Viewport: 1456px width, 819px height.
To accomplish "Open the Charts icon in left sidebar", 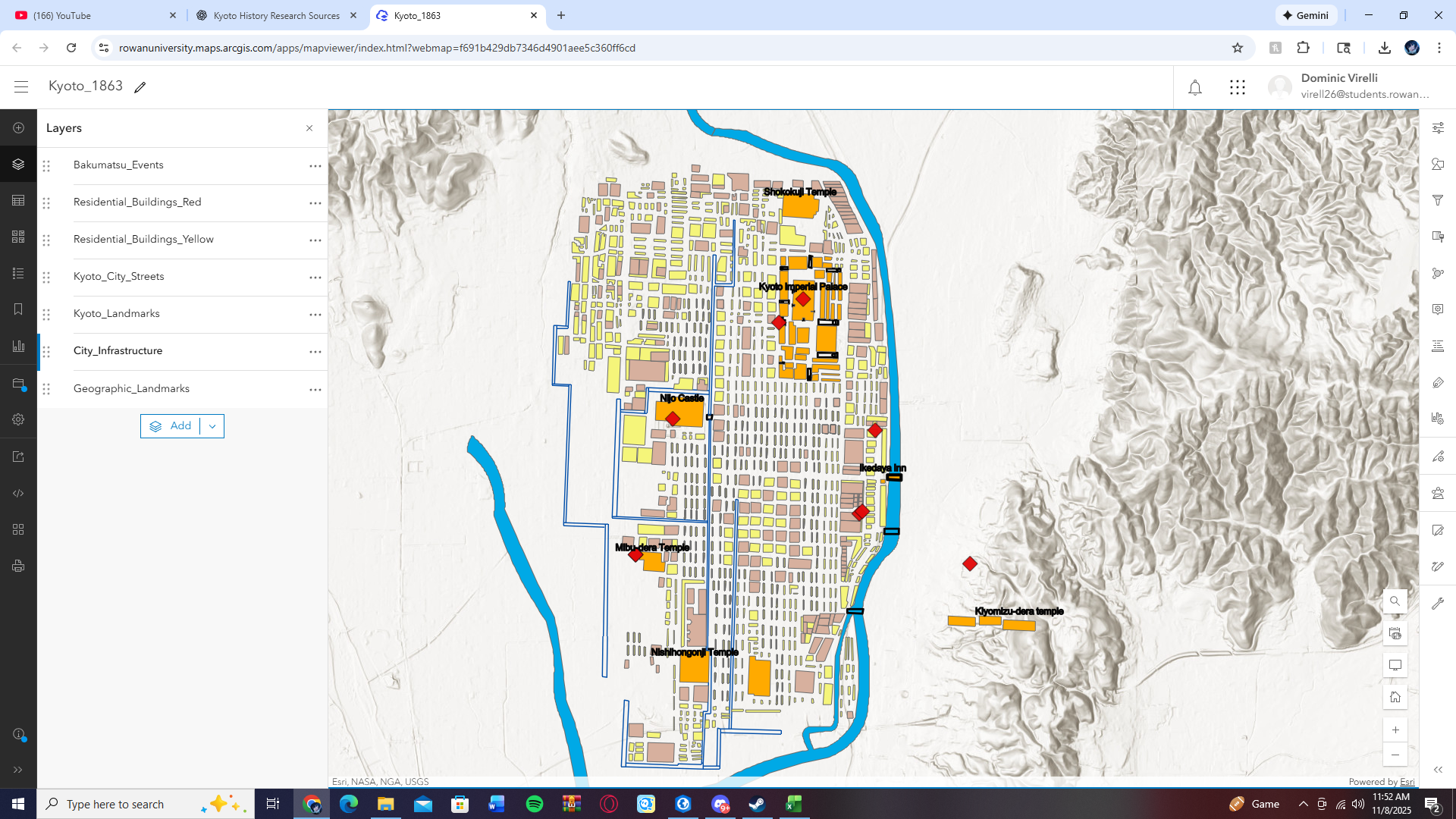I will 18,346.
